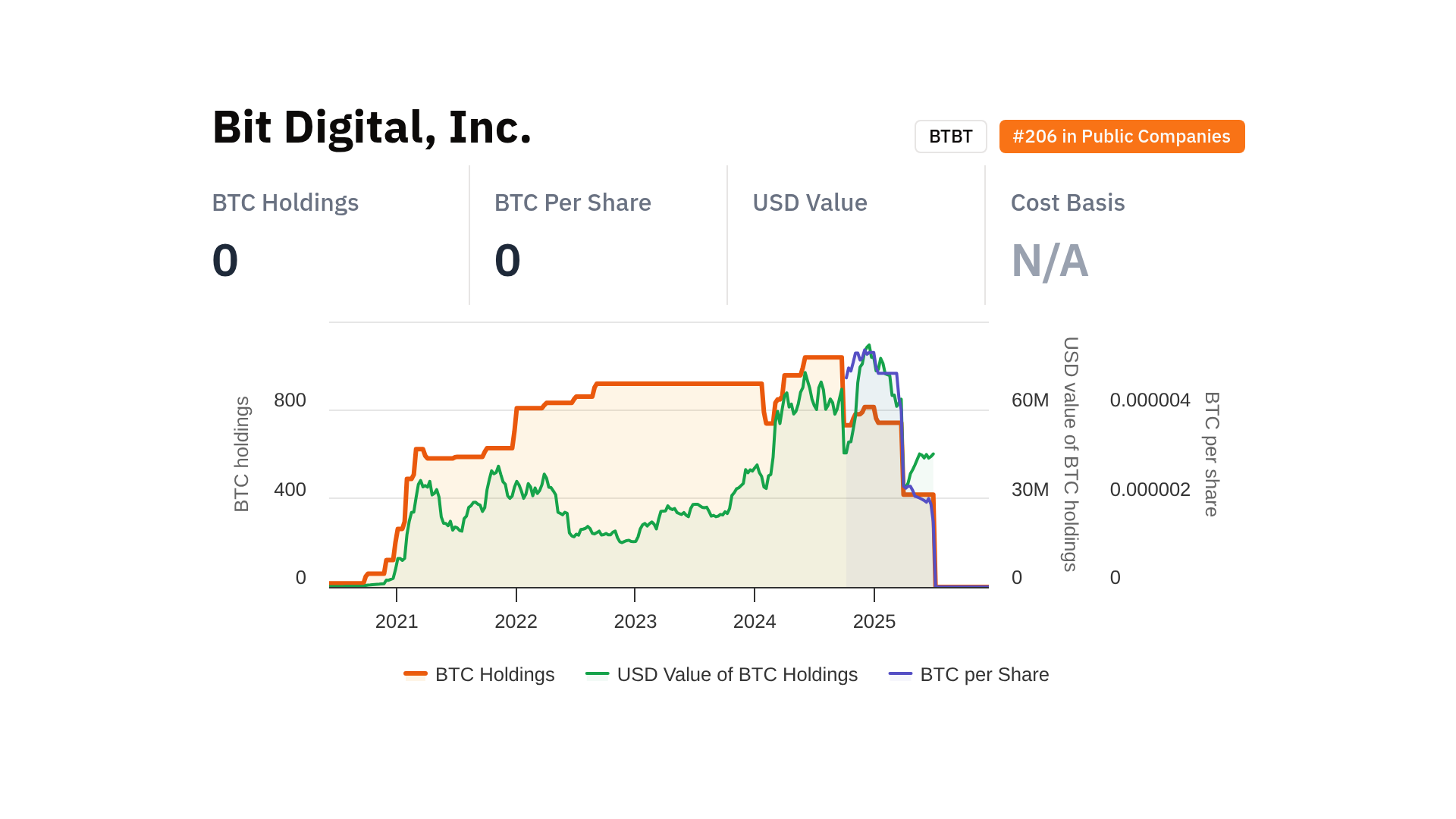Click the purple BTC per Share legend swatch
The height and width of the screenshot is (819, 1456).
point(900,673)
